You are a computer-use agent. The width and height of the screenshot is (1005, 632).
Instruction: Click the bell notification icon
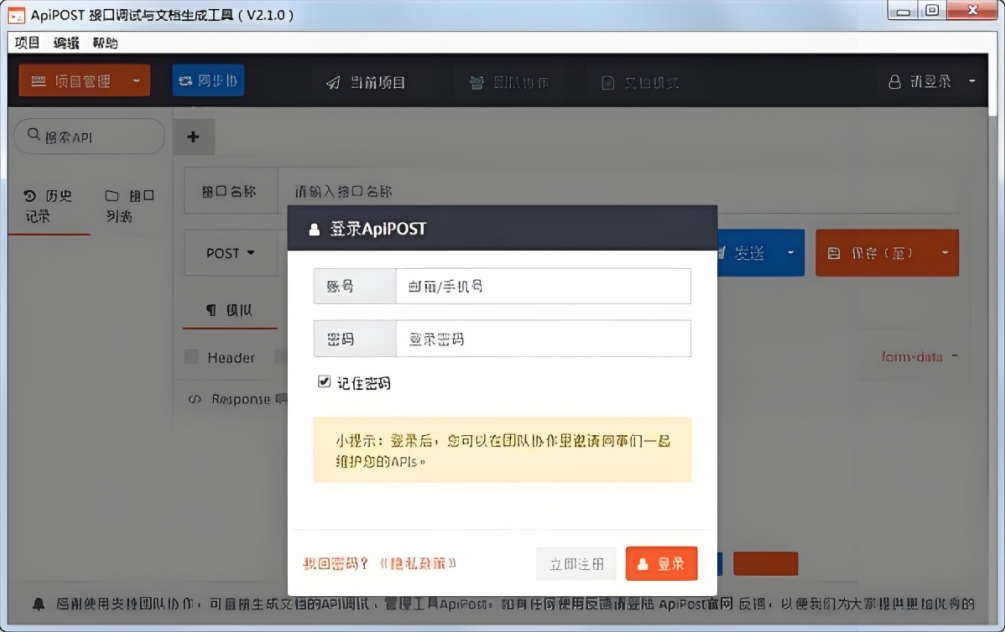click(39, 604)
